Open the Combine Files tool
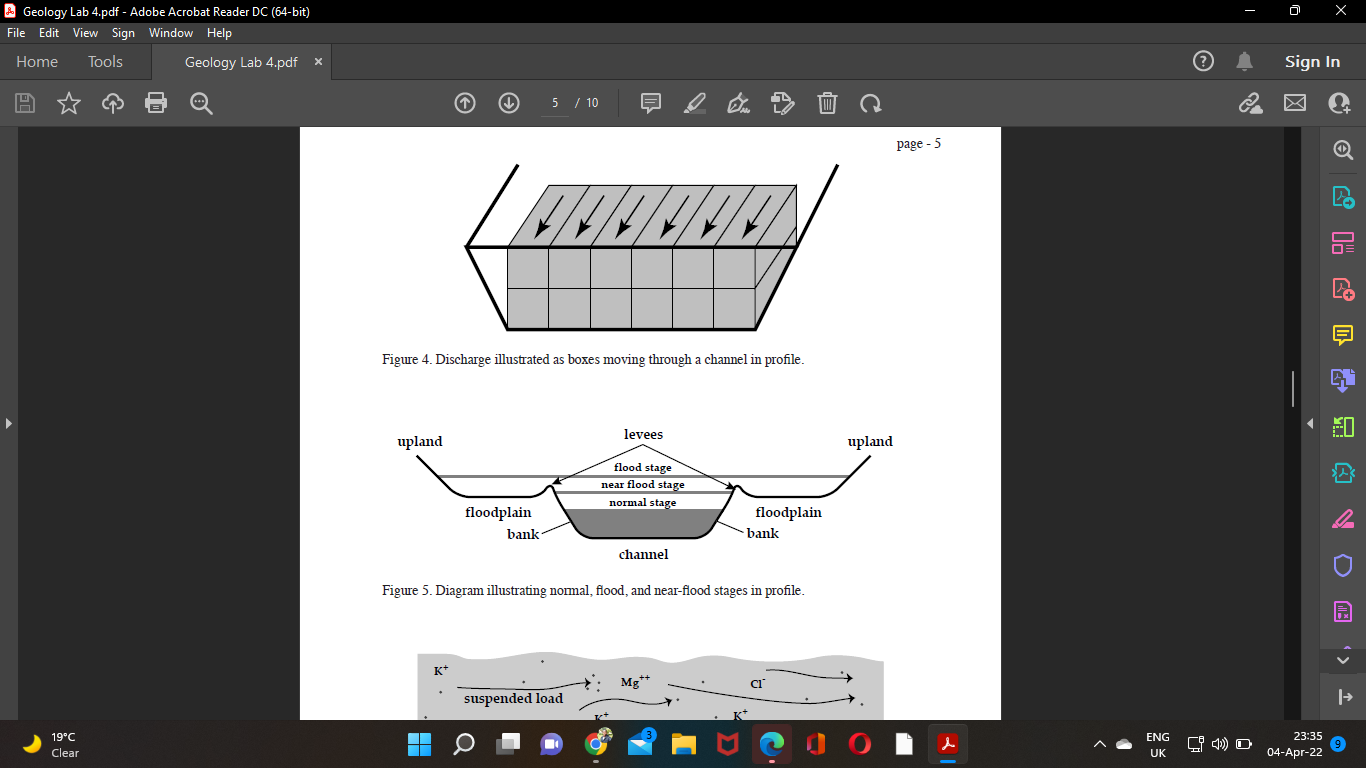This screenshot has width=1366, height=768. pos(1342,380)
